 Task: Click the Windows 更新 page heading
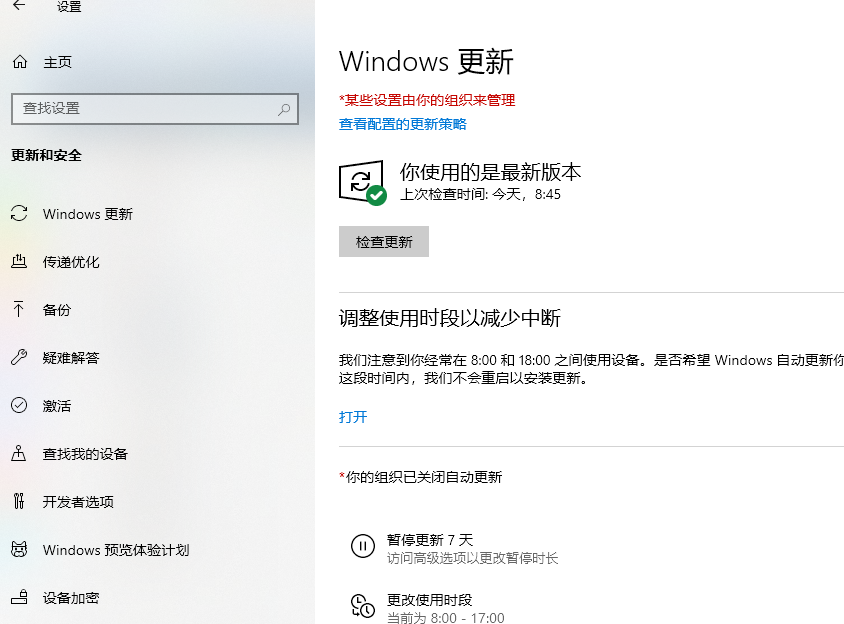426,61
